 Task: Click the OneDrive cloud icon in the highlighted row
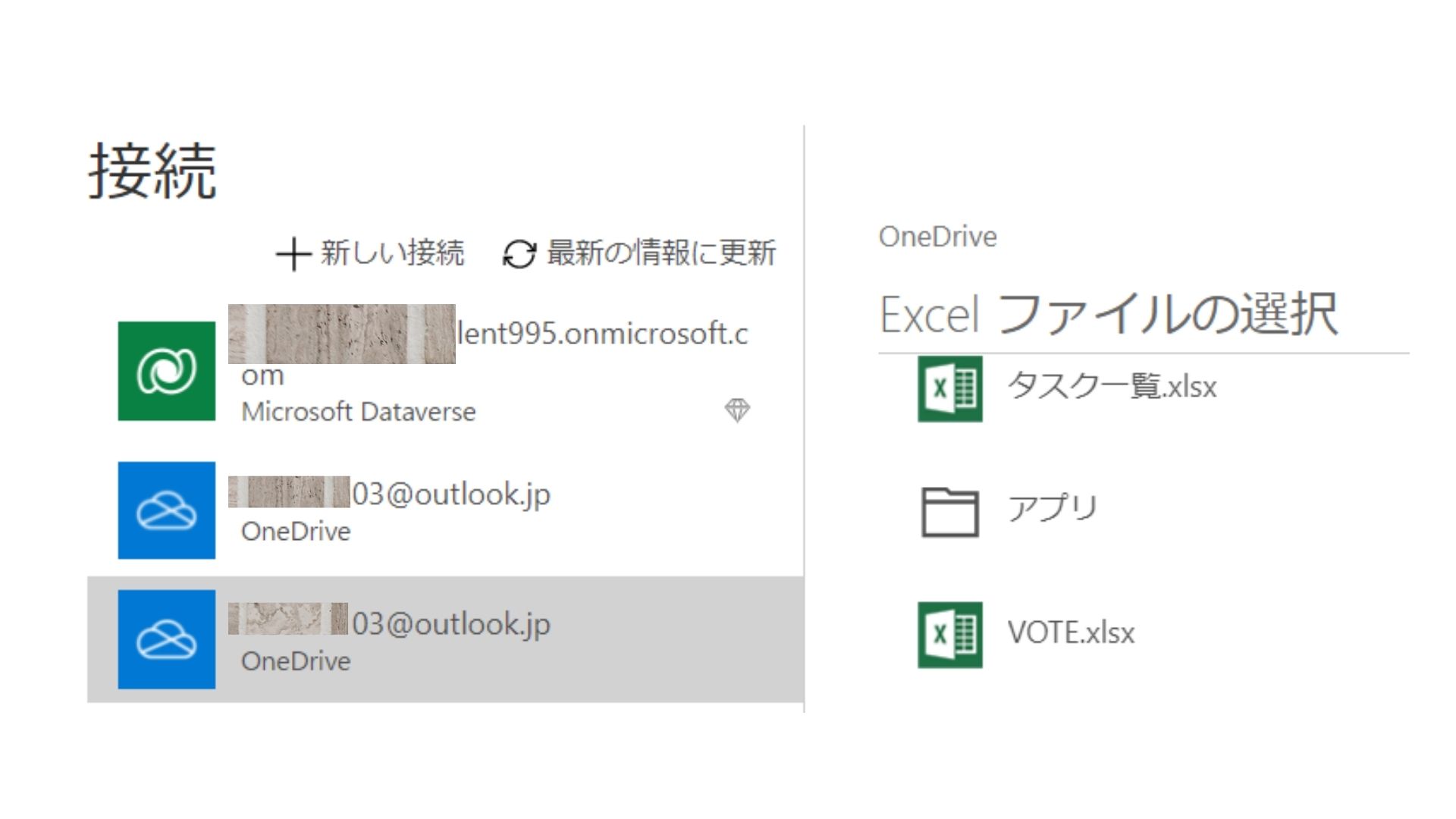167,639
